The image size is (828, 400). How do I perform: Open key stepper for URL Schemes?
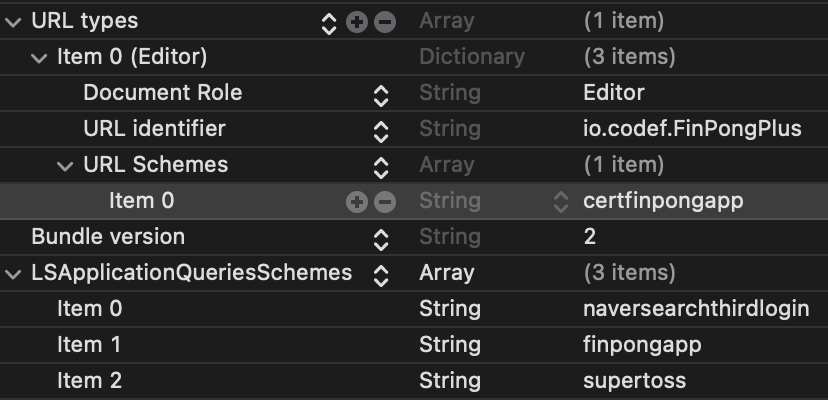click(381, 168)
